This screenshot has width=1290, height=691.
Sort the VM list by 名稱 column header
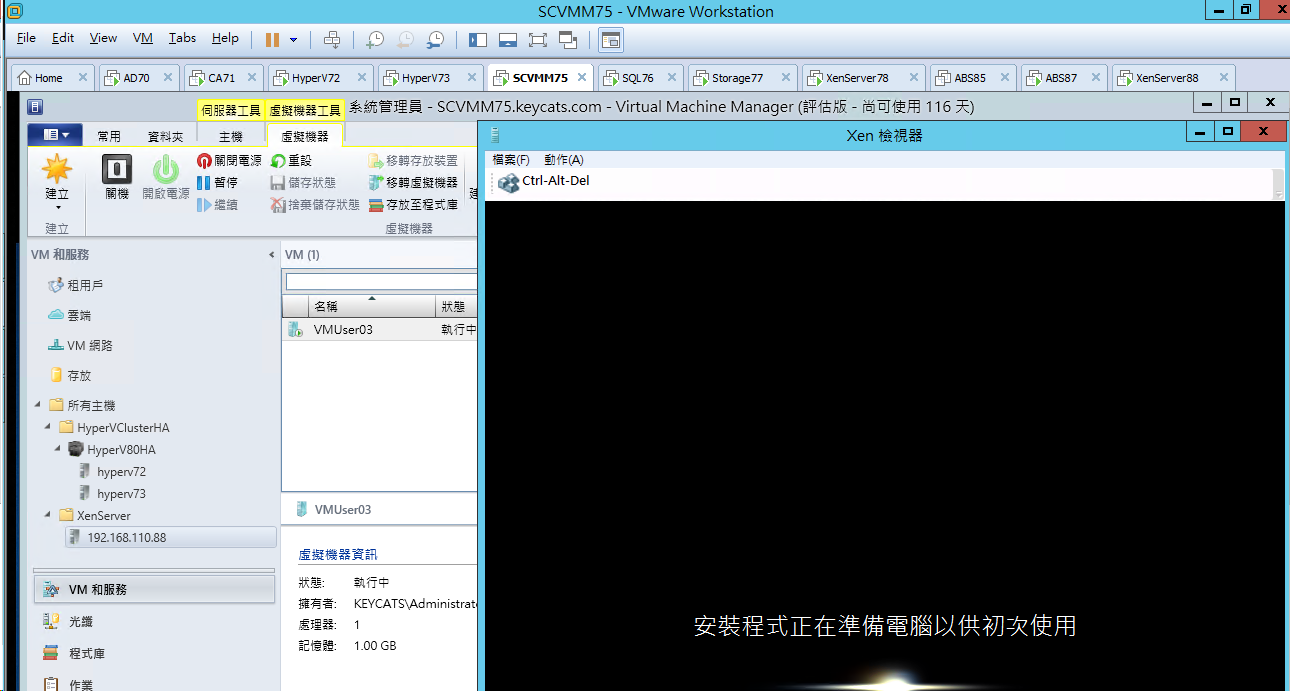(x=371, y=306)
